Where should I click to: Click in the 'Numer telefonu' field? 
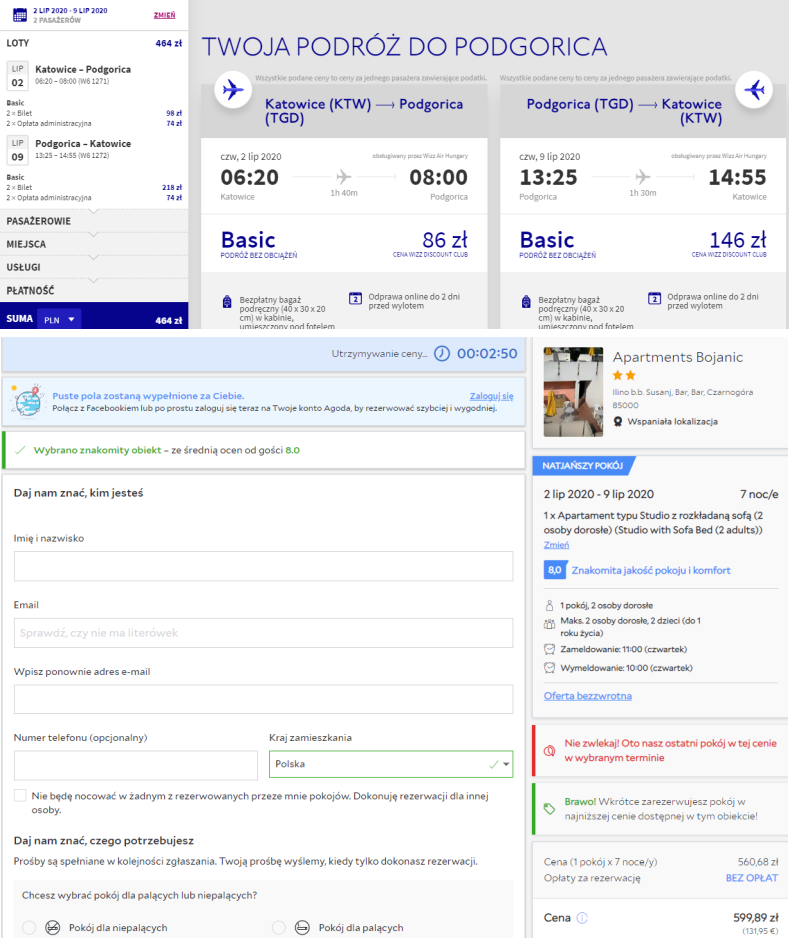pos(136,766)
